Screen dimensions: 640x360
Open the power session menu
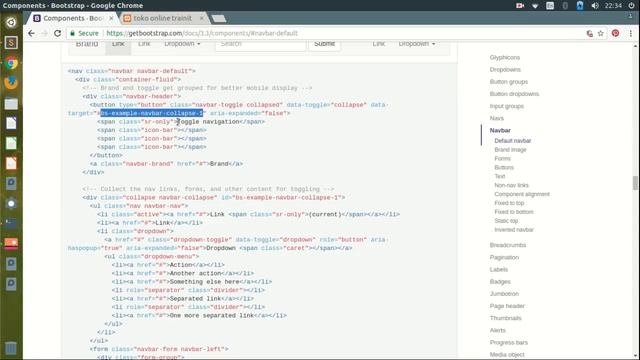click(x=631, y=6)
